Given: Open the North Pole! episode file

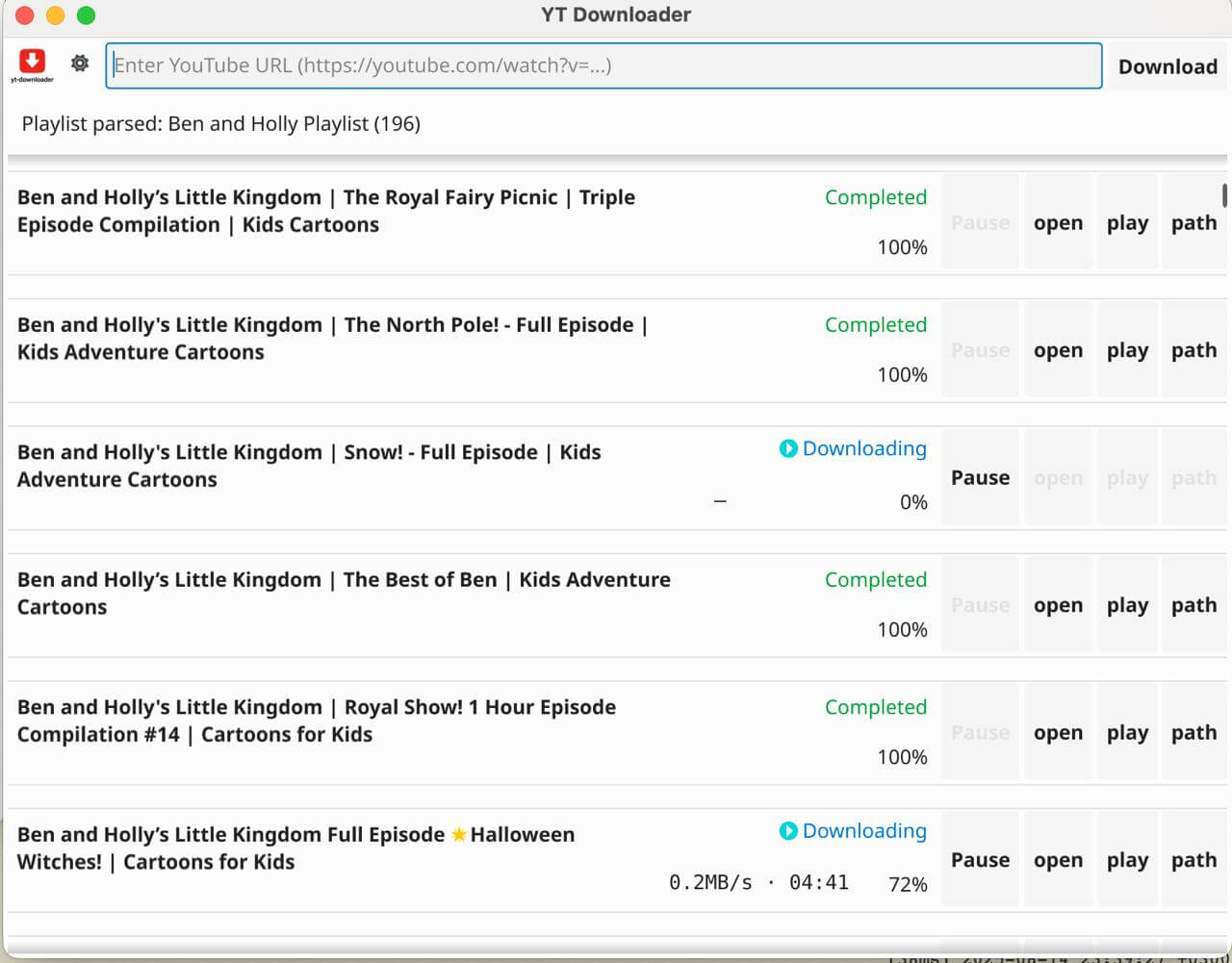Looking at the screenshot, I should coord(1058,351).
